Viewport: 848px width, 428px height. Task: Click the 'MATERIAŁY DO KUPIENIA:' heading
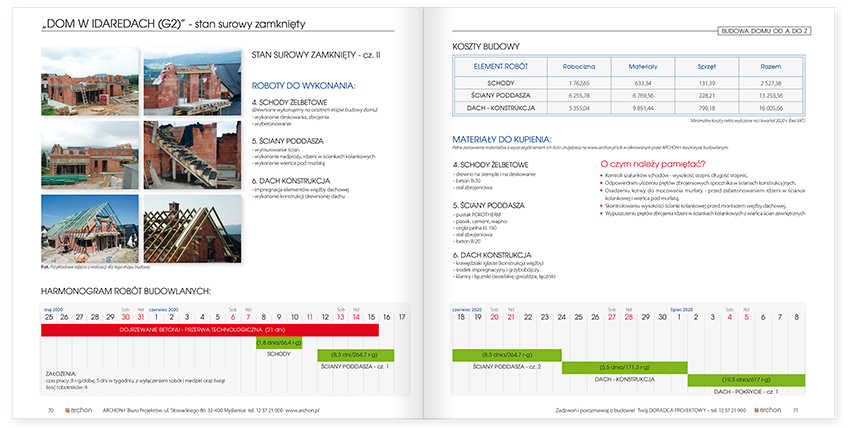(x=502, y=139)
